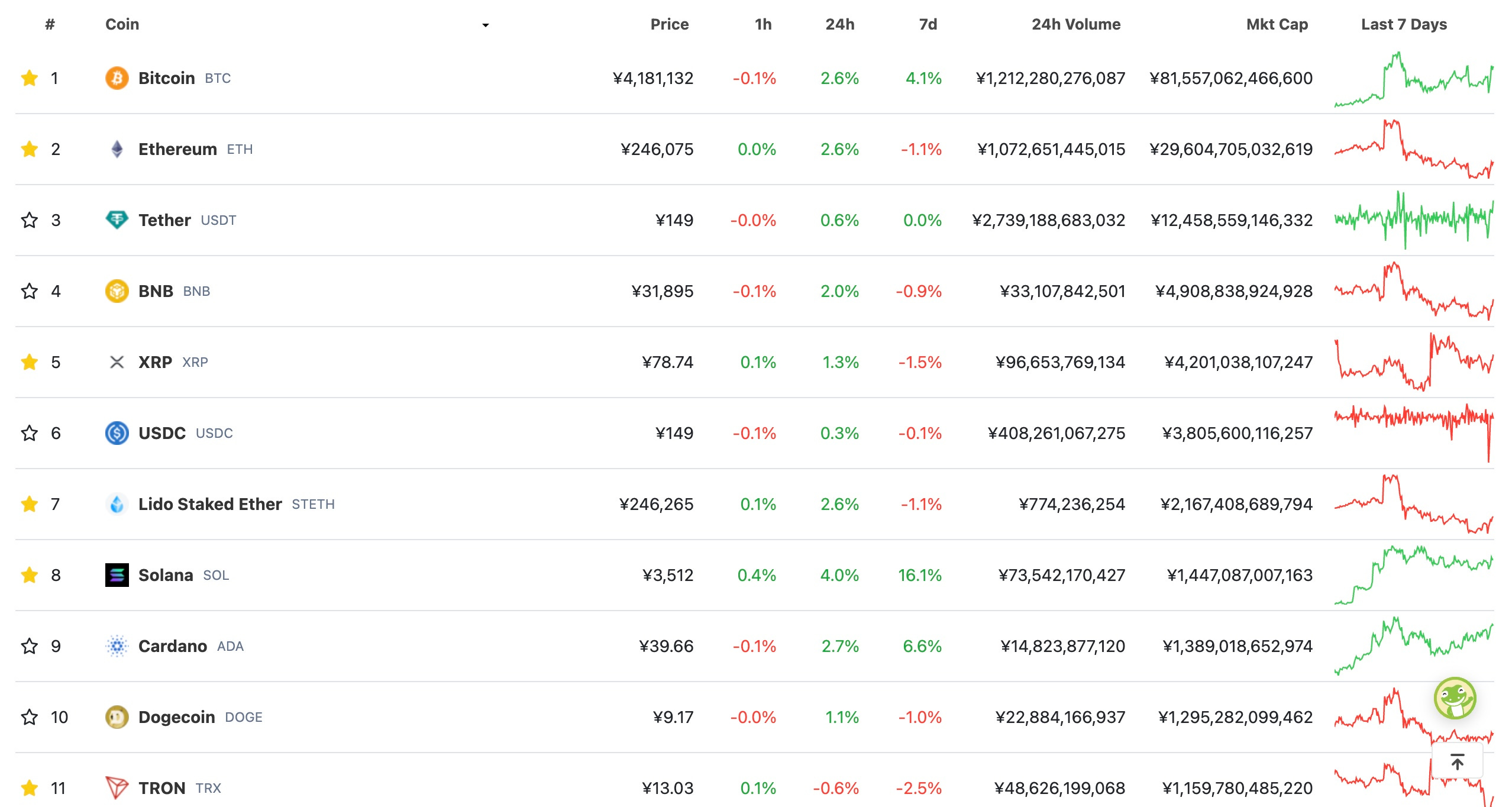The image size is (1512, 807).
Task: Click Tether's 7-day sparkline chart
Action: coord(1414,220)
